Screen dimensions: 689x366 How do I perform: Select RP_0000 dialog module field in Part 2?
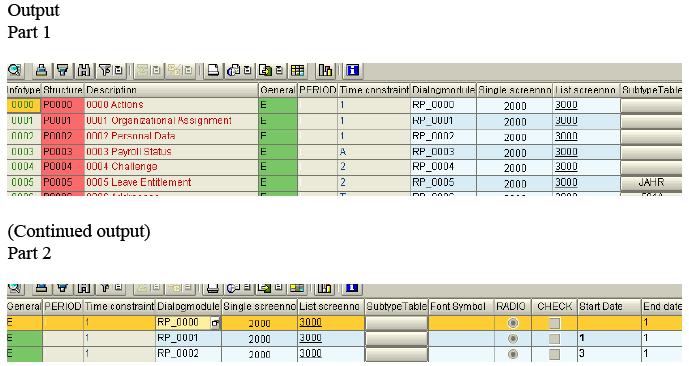[x=188, y=323]
